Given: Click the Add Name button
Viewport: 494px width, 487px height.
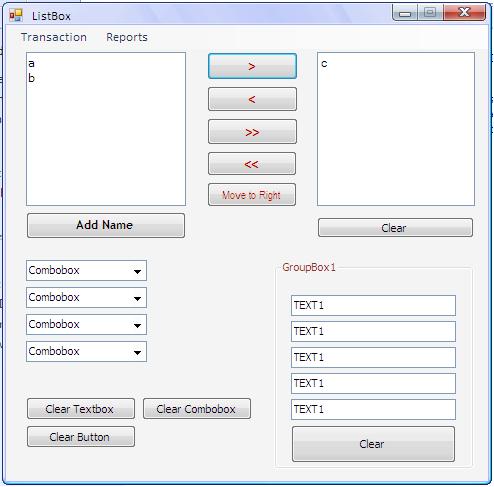Looking at the screenshot, I should (x=106, y=225).
